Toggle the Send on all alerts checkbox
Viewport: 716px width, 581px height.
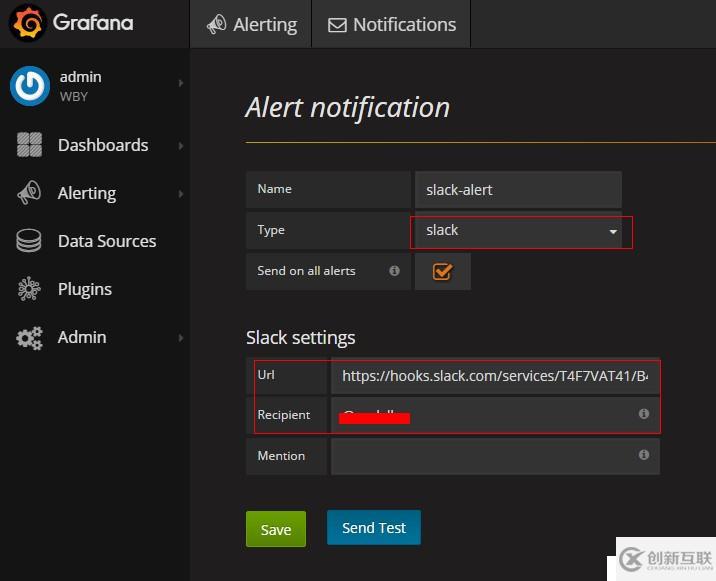pos(442,272)
